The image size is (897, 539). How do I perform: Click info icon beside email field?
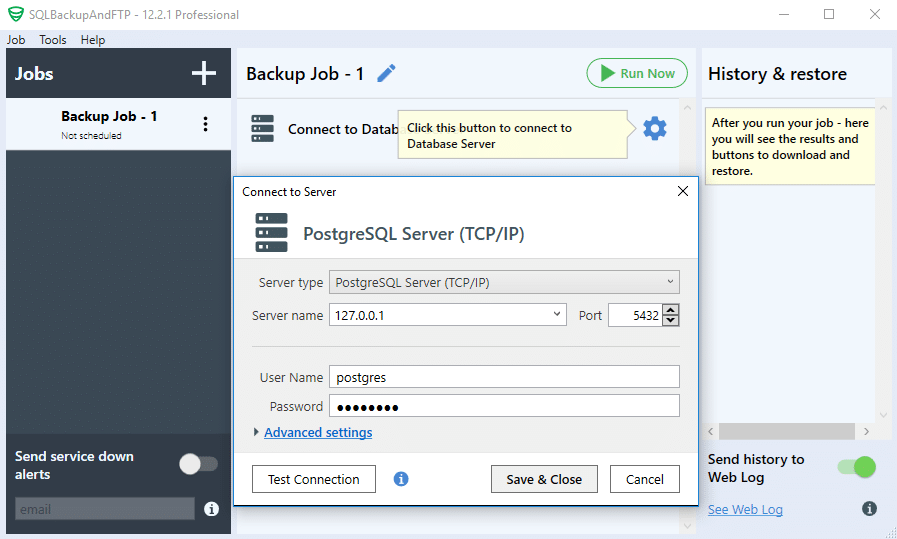click(x=212, y=509)
